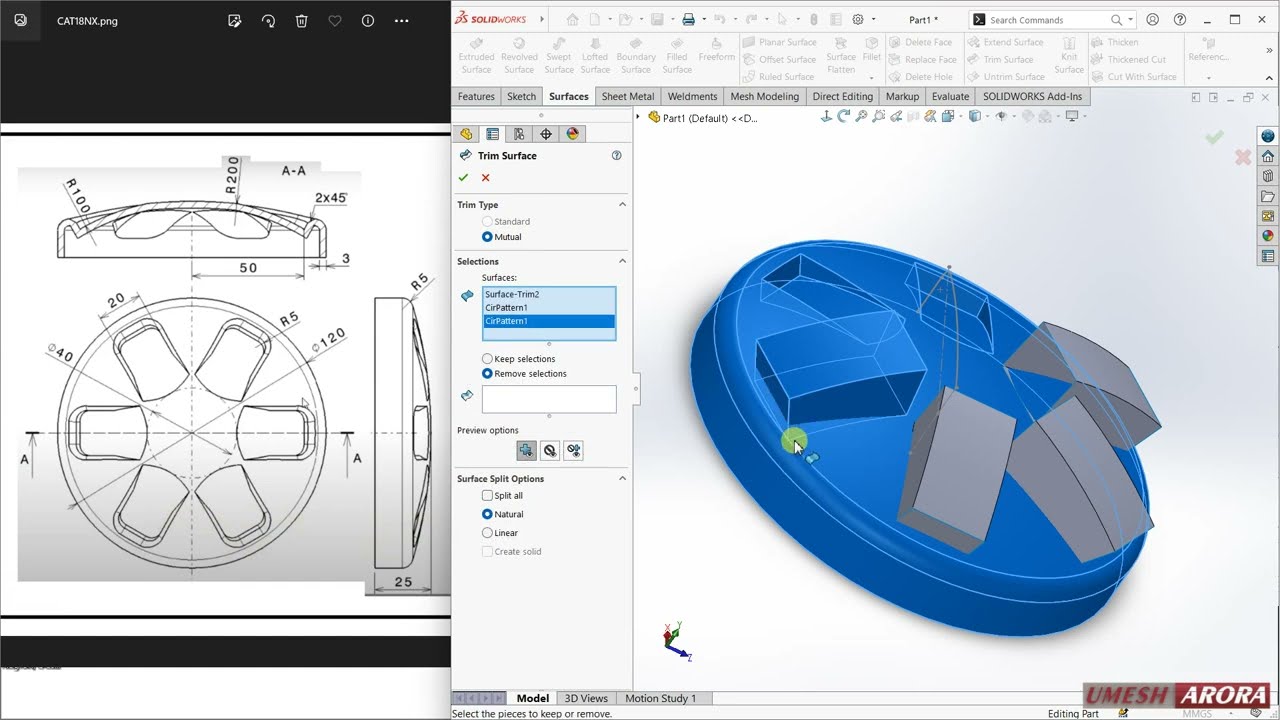Select Mutual trim type radio
This screenshot has height=720, width=1280.
coord(487,237)
